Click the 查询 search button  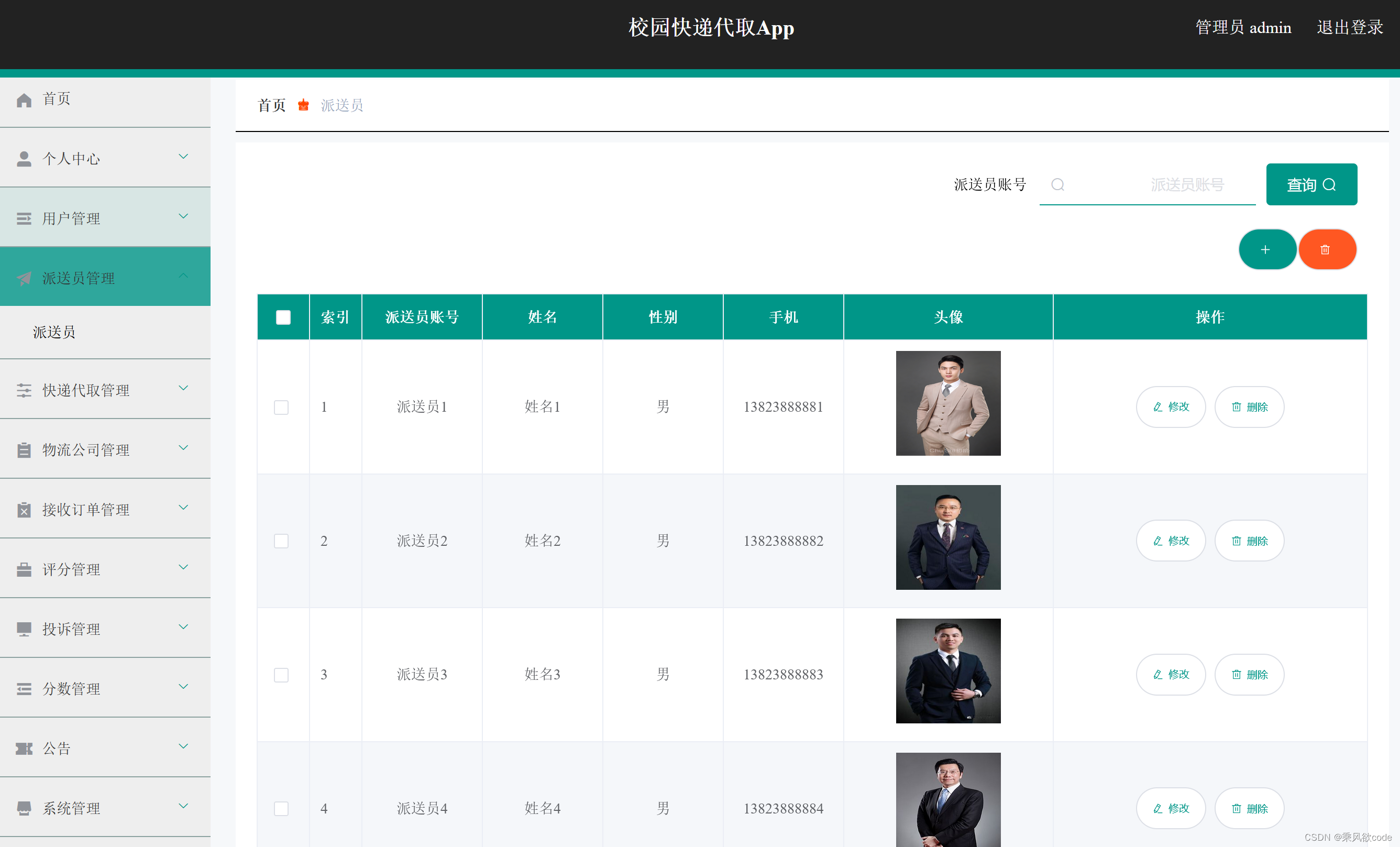coord(1311,184)
